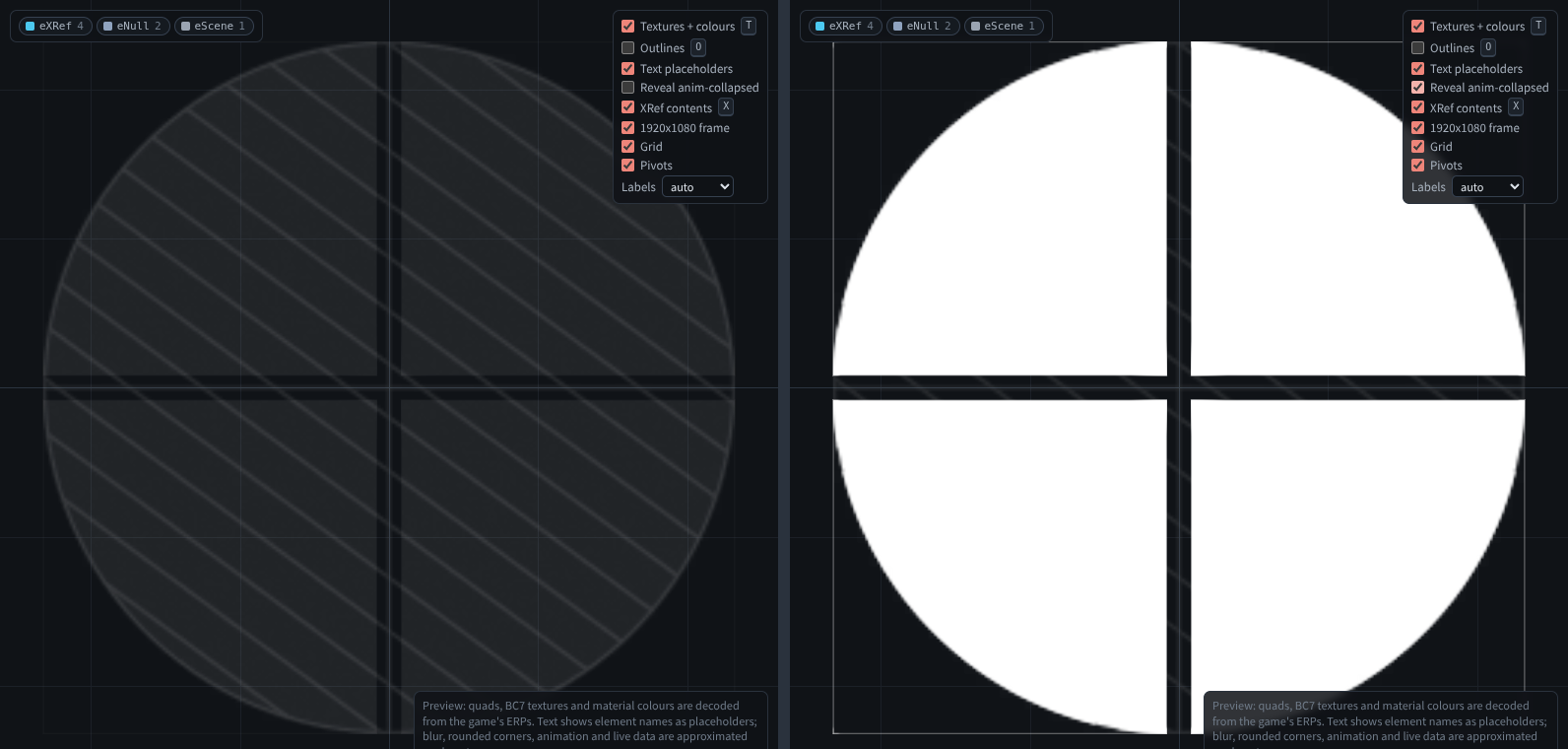The height and width of the screenshot is (749, 1568).
Task: Click the eScene 1 chip in left panel
Action: coord(214,26)
